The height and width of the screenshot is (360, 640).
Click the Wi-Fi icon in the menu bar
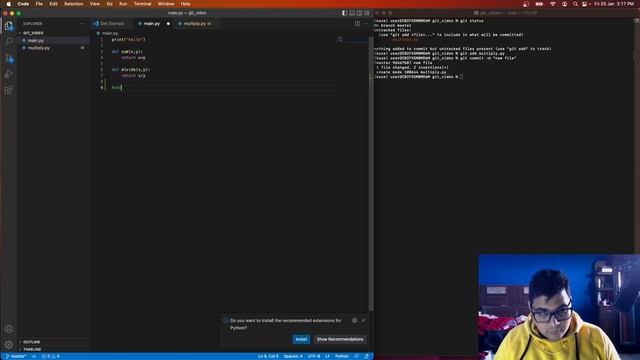point(553,4)
